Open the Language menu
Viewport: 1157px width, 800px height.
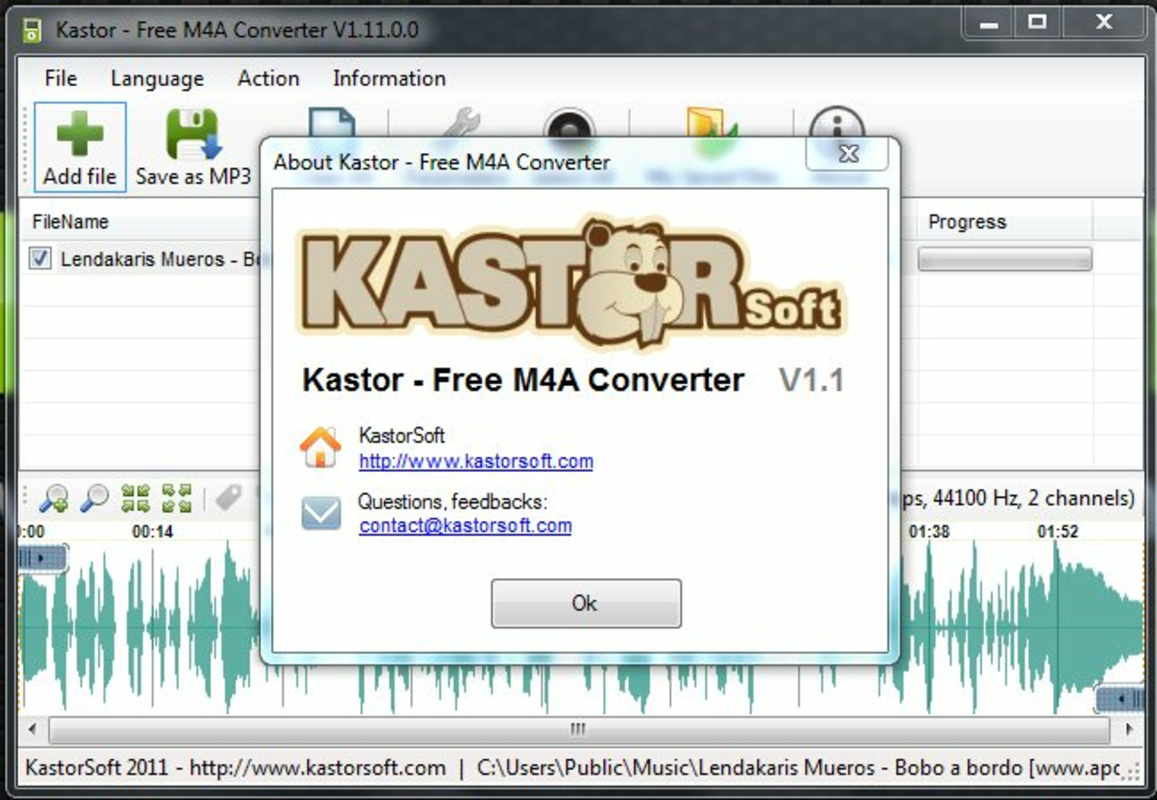157,78
